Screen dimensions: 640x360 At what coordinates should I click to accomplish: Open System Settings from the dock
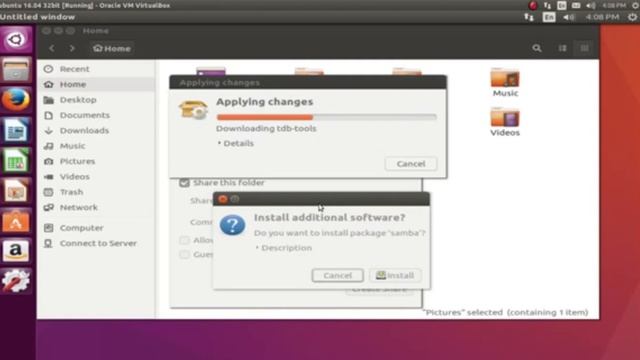(x=16, y=280)
